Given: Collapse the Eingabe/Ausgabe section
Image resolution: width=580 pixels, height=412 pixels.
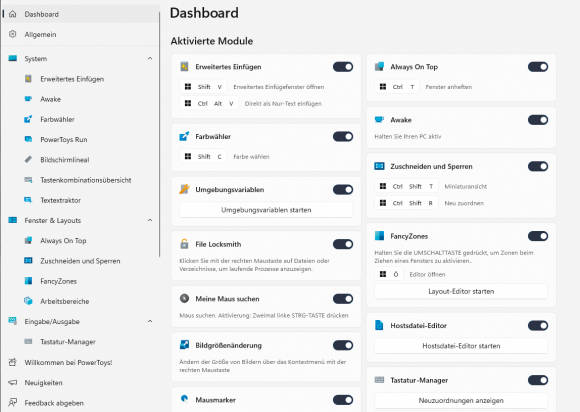Looking at the screenshot, I should tap(150, 321).
